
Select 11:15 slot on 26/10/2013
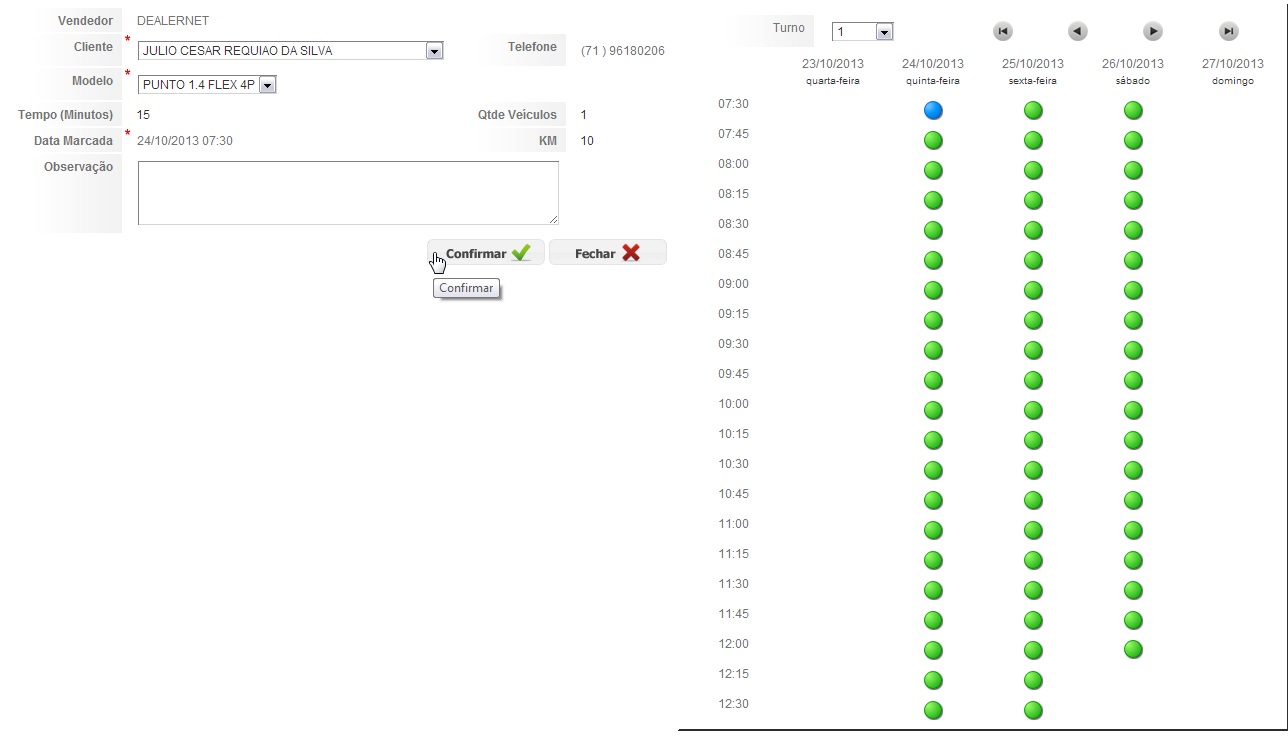(1133, 560)
